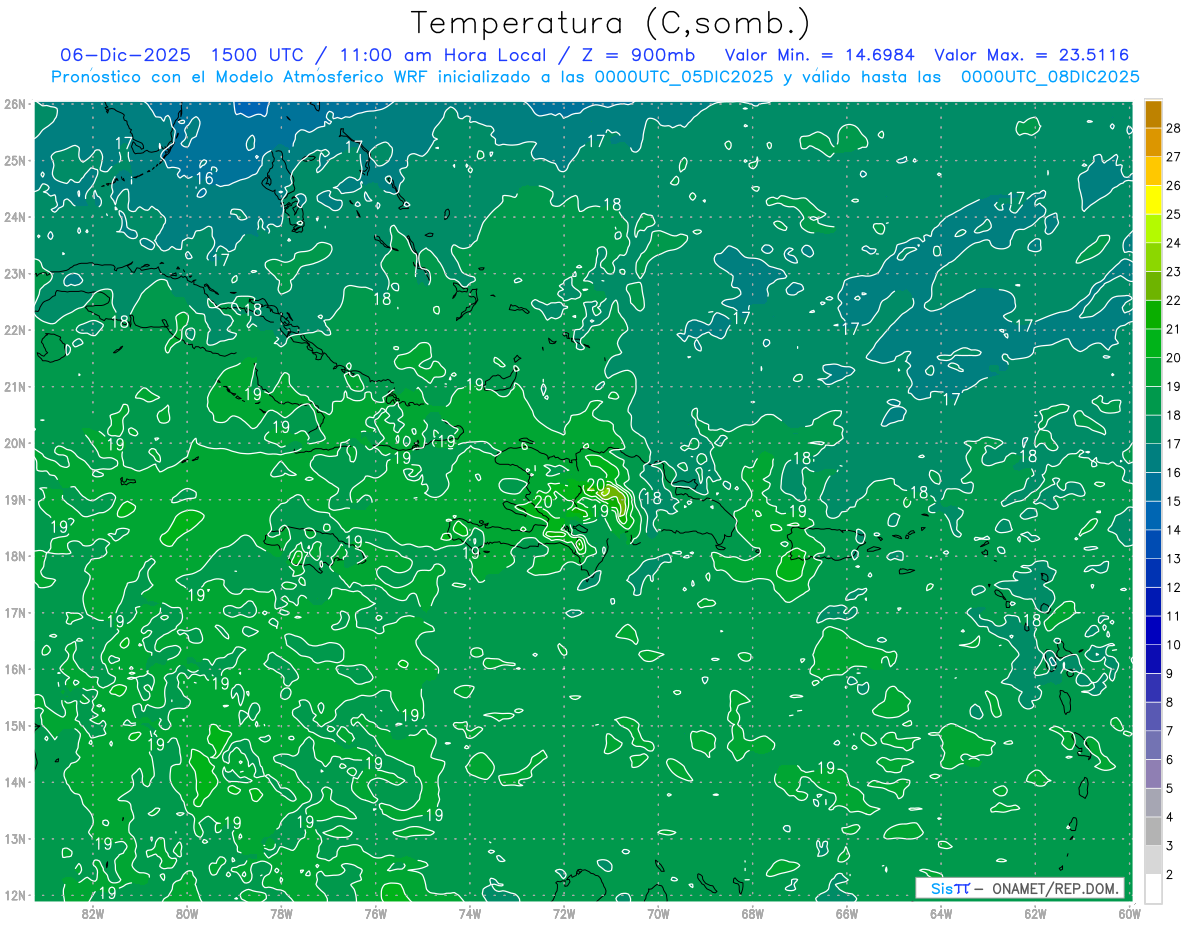Image resolution: width=1200 pixels, height=927 pixels.
Task: Click the '74W' longitude axis label
Action: 469,913
